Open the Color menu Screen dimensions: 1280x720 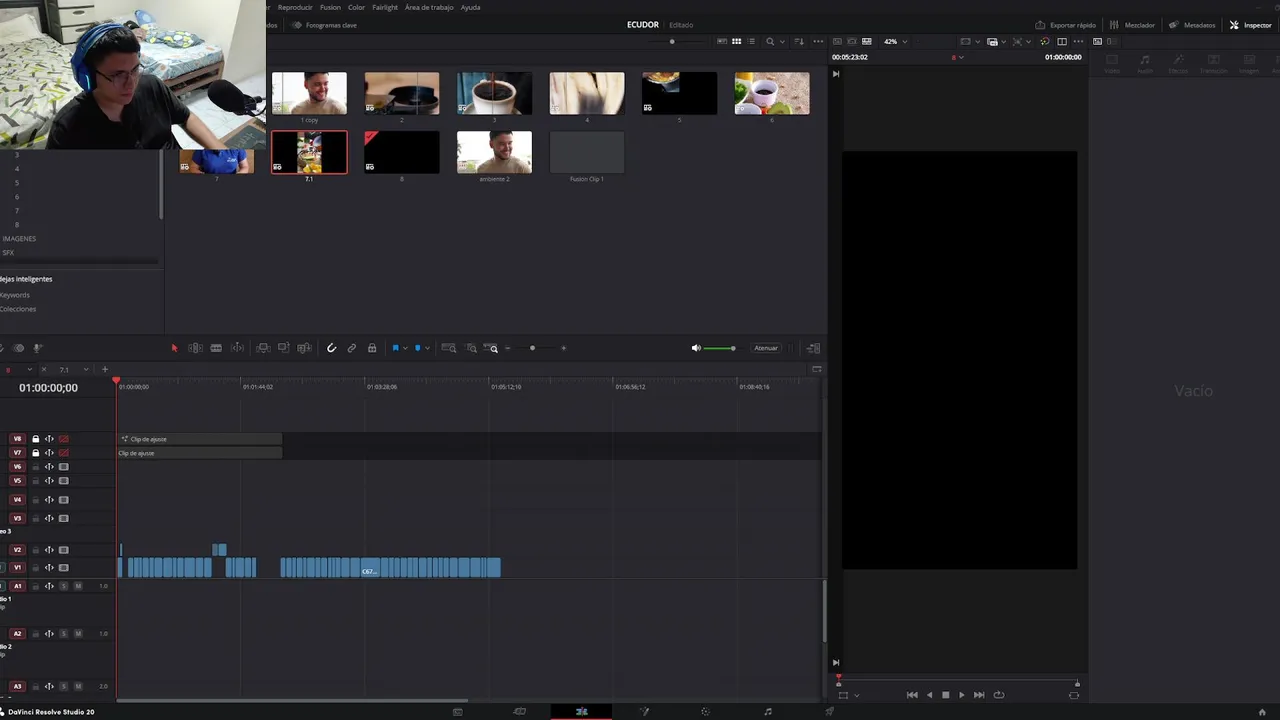click(x=356, y=7)
